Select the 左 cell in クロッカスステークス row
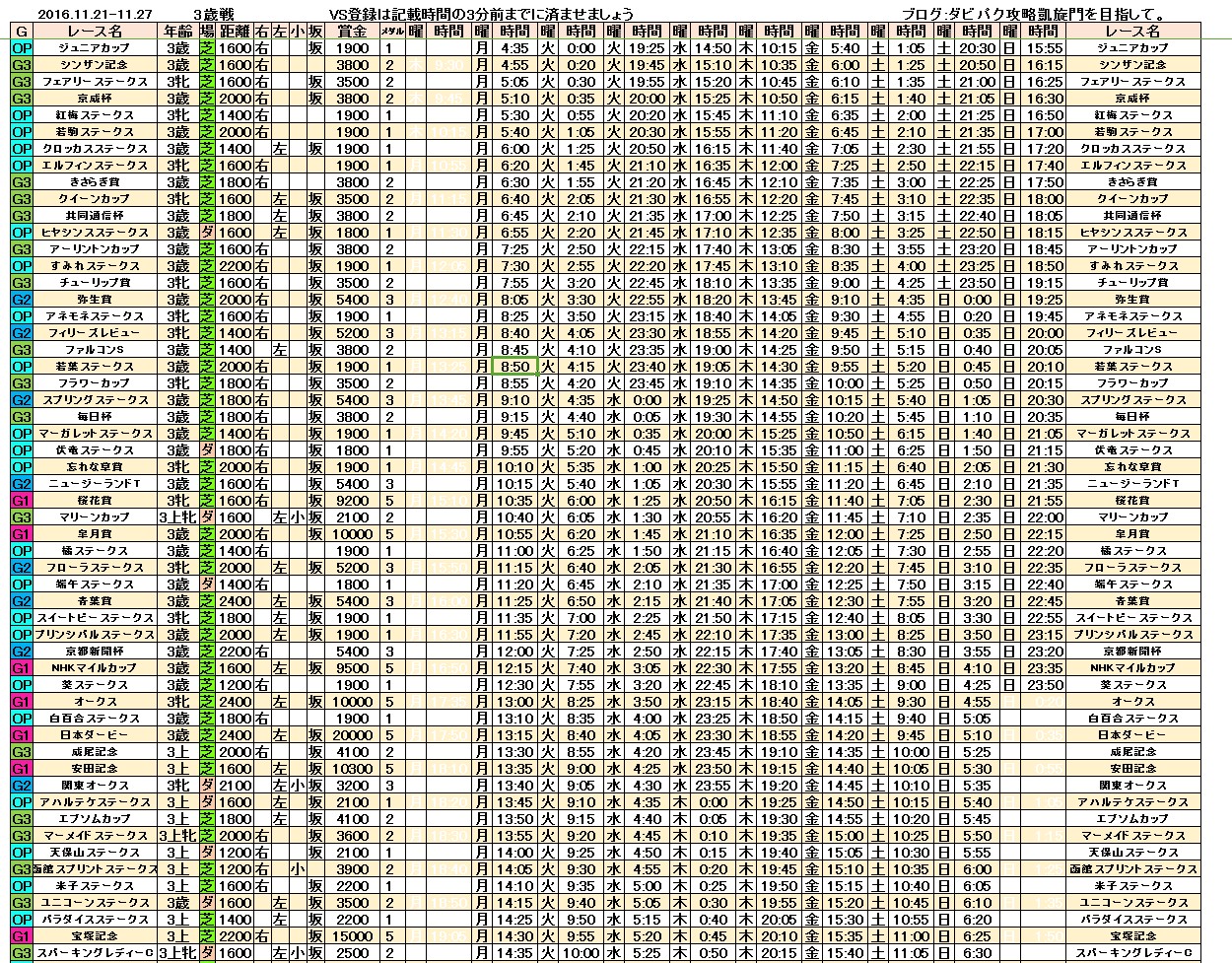1232x963 pixels. point(280,149)
